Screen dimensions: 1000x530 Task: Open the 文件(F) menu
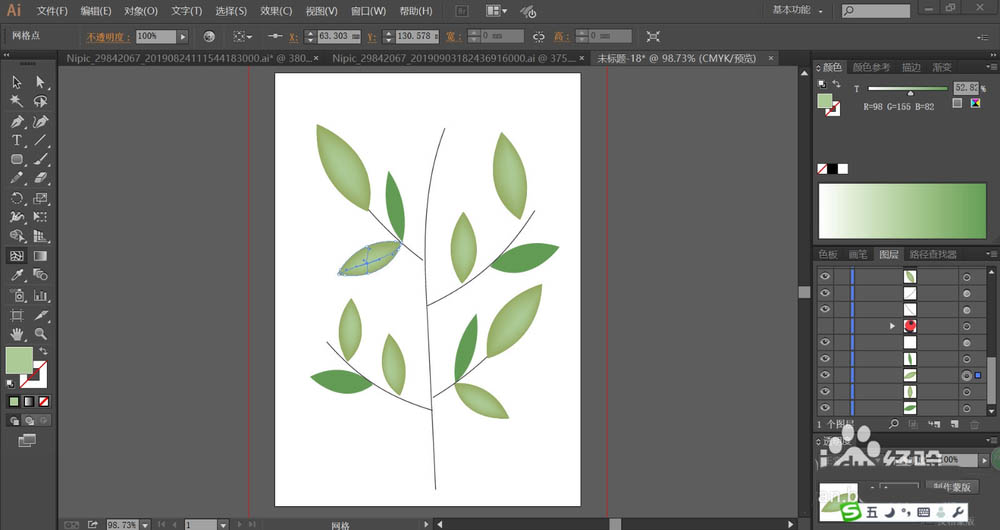point(52,11)
